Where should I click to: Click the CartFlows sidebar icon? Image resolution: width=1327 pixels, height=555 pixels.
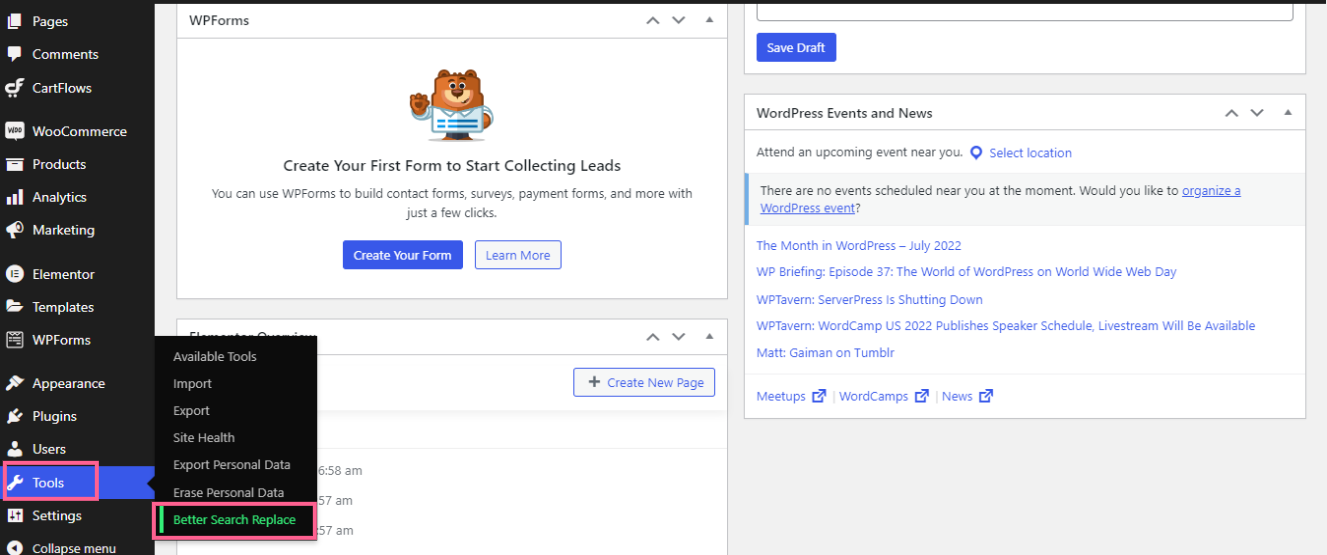pyautogui.click(x=14, y=88)
